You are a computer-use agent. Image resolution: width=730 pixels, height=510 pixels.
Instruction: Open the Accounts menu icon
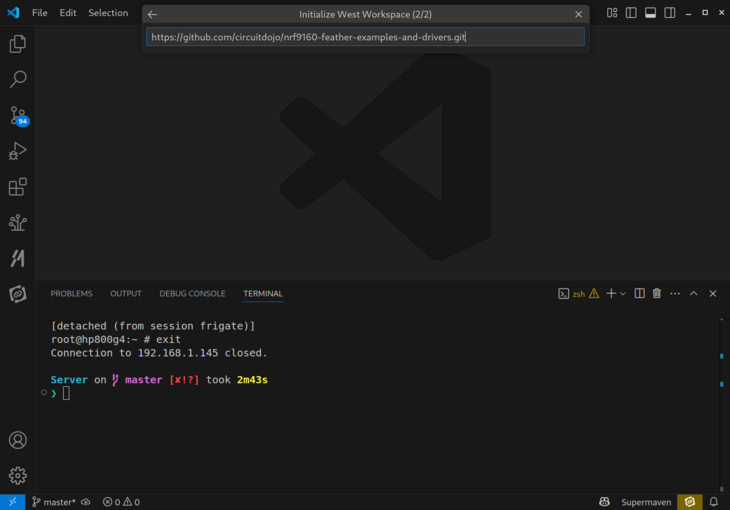18,440
